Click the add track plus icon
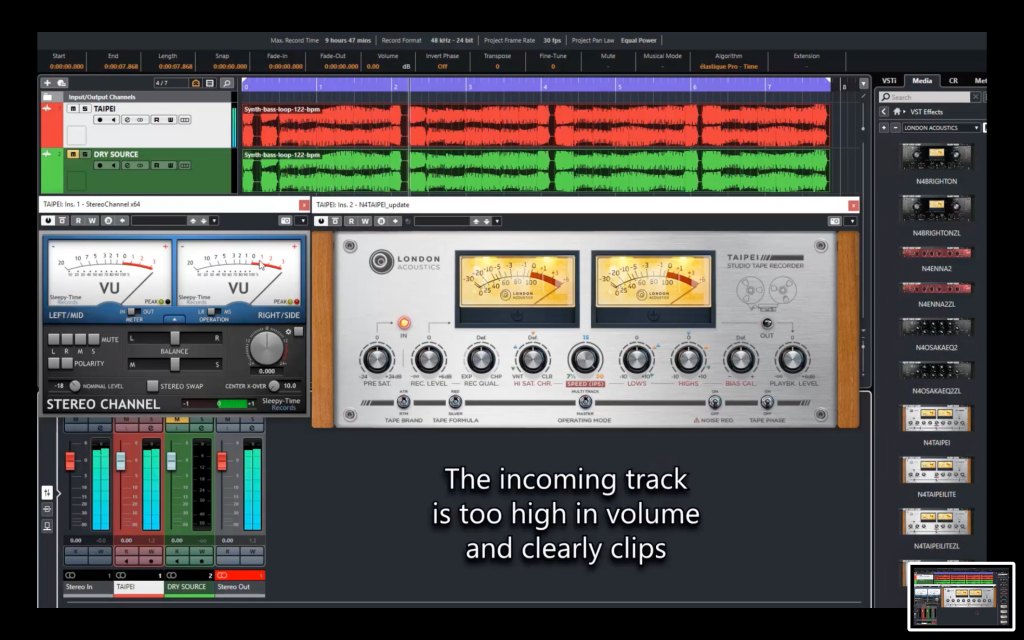This screenshot has height=640, width=1024. tap(47, 83)
